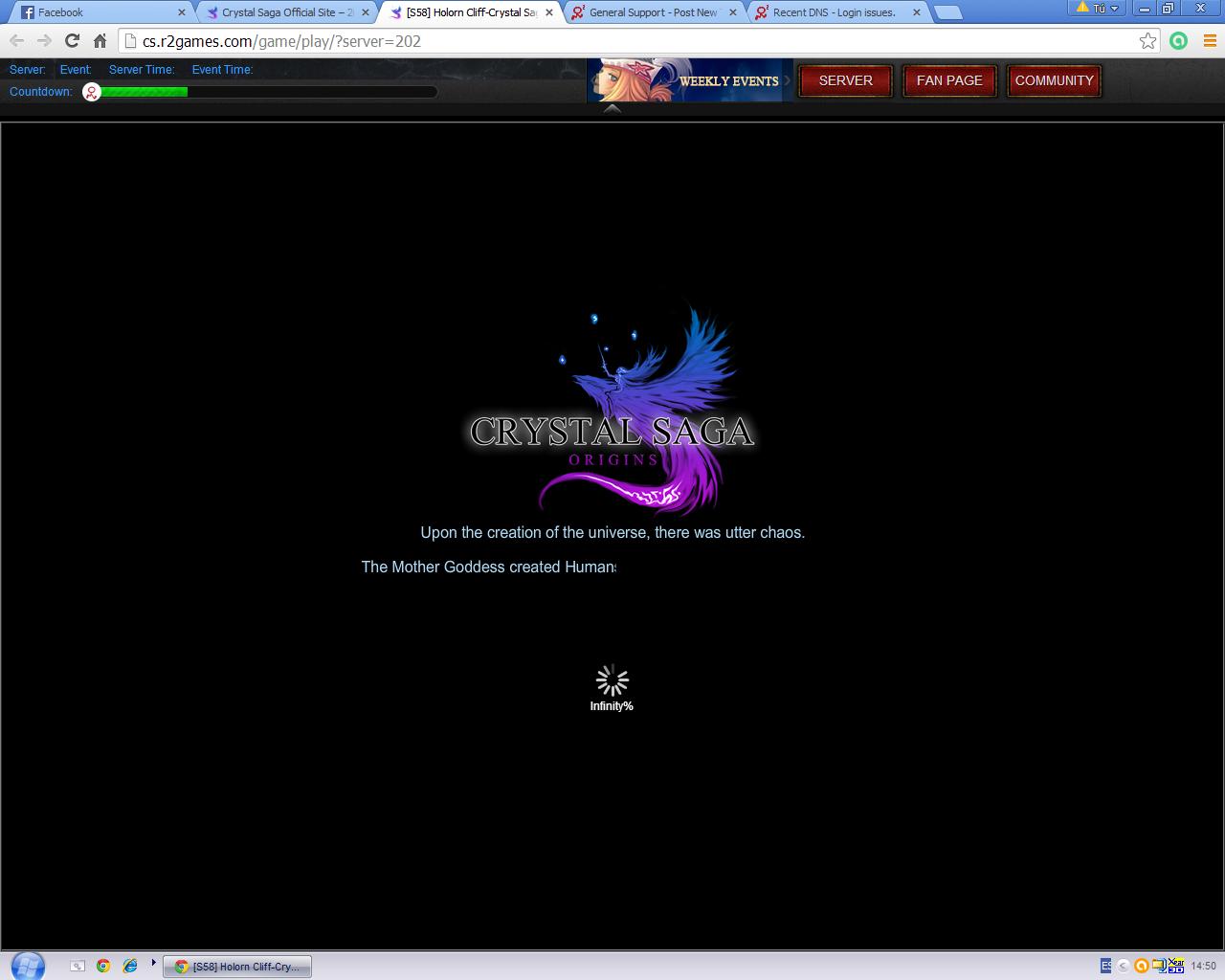This screenshot has height=980, width=1225.
Task: Bookmark this page with the star icon
Action: click(1147, 40)
